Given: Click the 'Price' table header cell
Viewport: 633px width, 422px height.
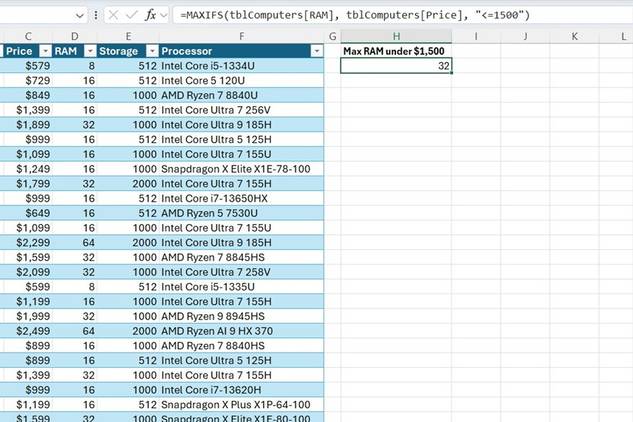Looking at the screenshot, I should pyautogui.click(x=26, y=51).
